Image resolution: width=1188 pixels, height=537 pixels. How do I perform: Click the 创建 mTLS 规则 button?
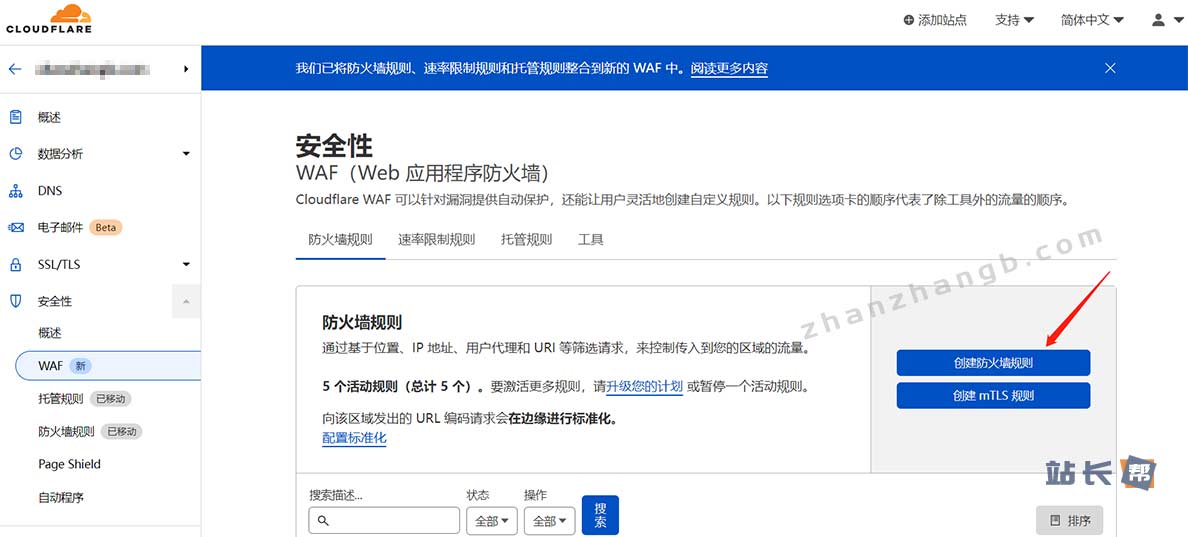pyautogui.click(x=992, y=396)
